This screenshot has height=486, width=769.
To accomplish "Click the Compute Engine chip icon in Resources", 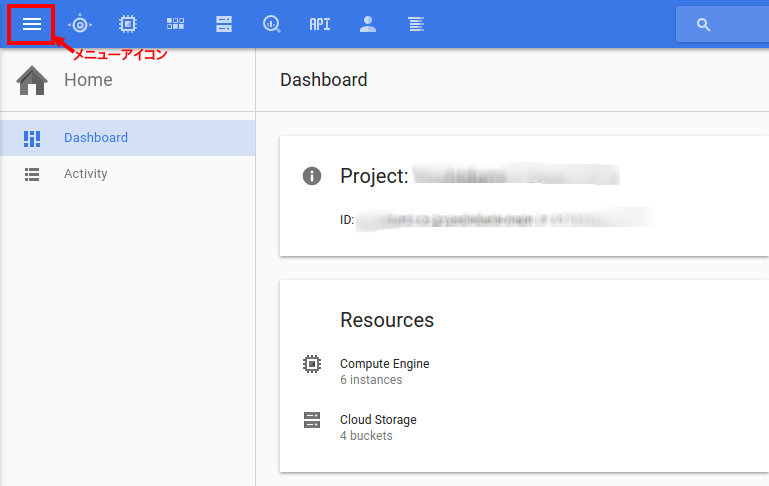I will pyautogui.click(x=312, y=364).
